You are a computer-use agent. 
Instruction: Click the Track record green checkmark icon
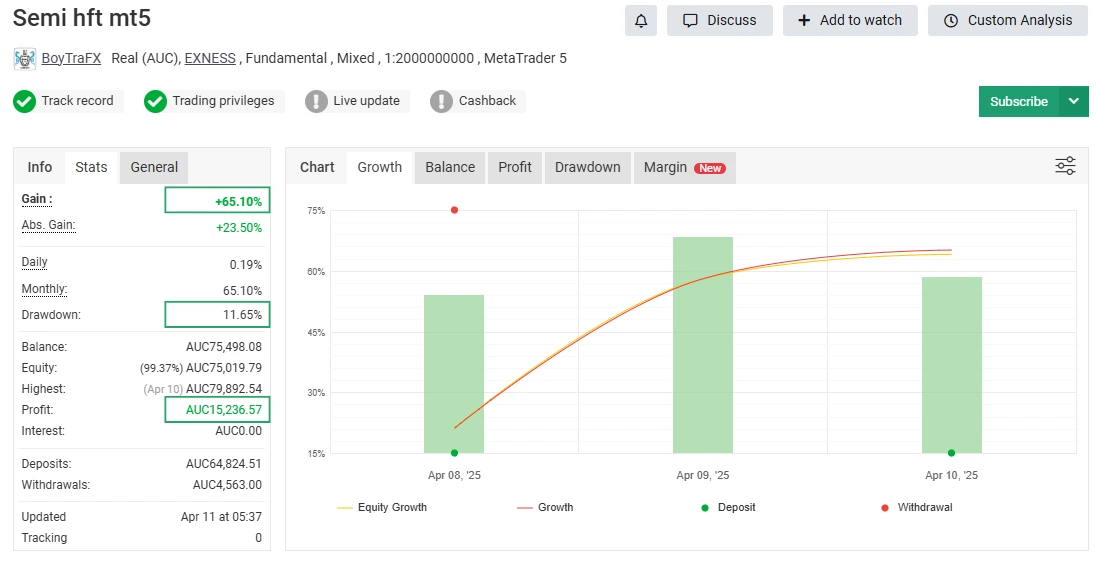point(25,101)
